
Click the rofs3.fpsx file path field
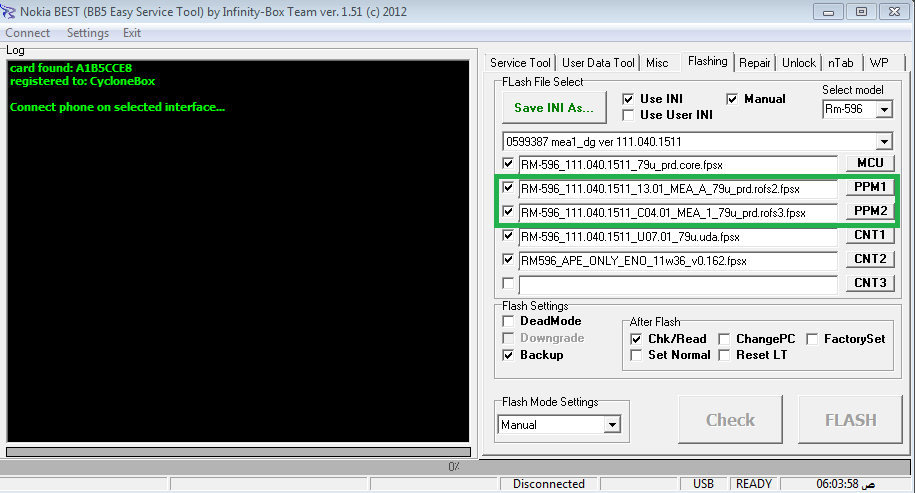tap(678, 212)
